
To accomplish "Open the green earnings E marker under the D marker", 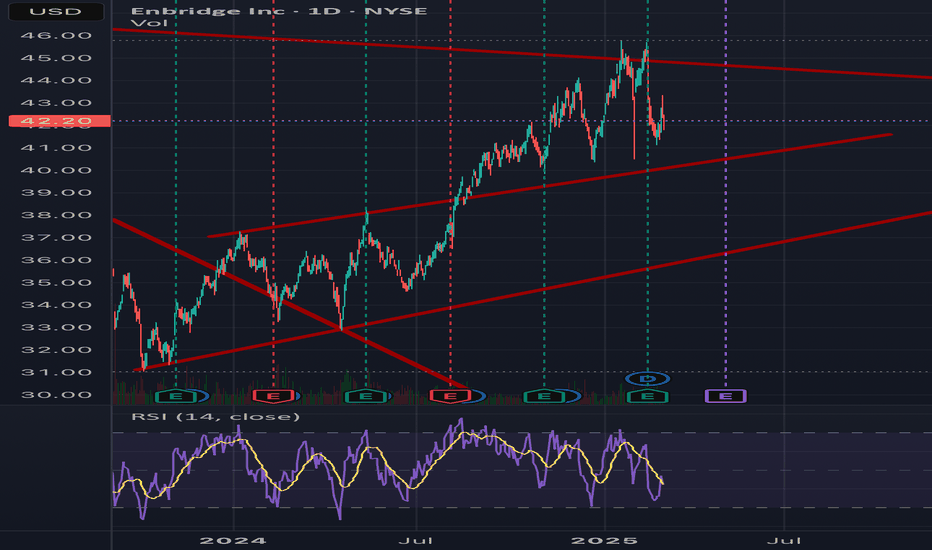I will (x=648, y=396).
